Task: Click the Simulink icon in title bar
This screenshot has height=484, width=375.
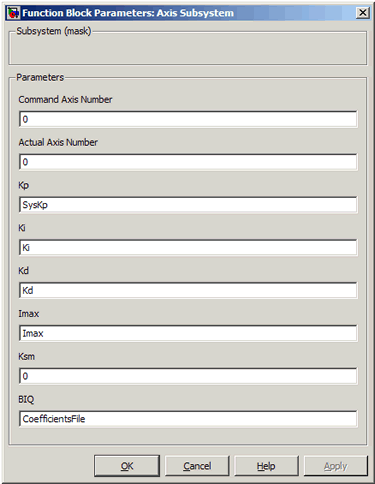Action: point(13,13)
